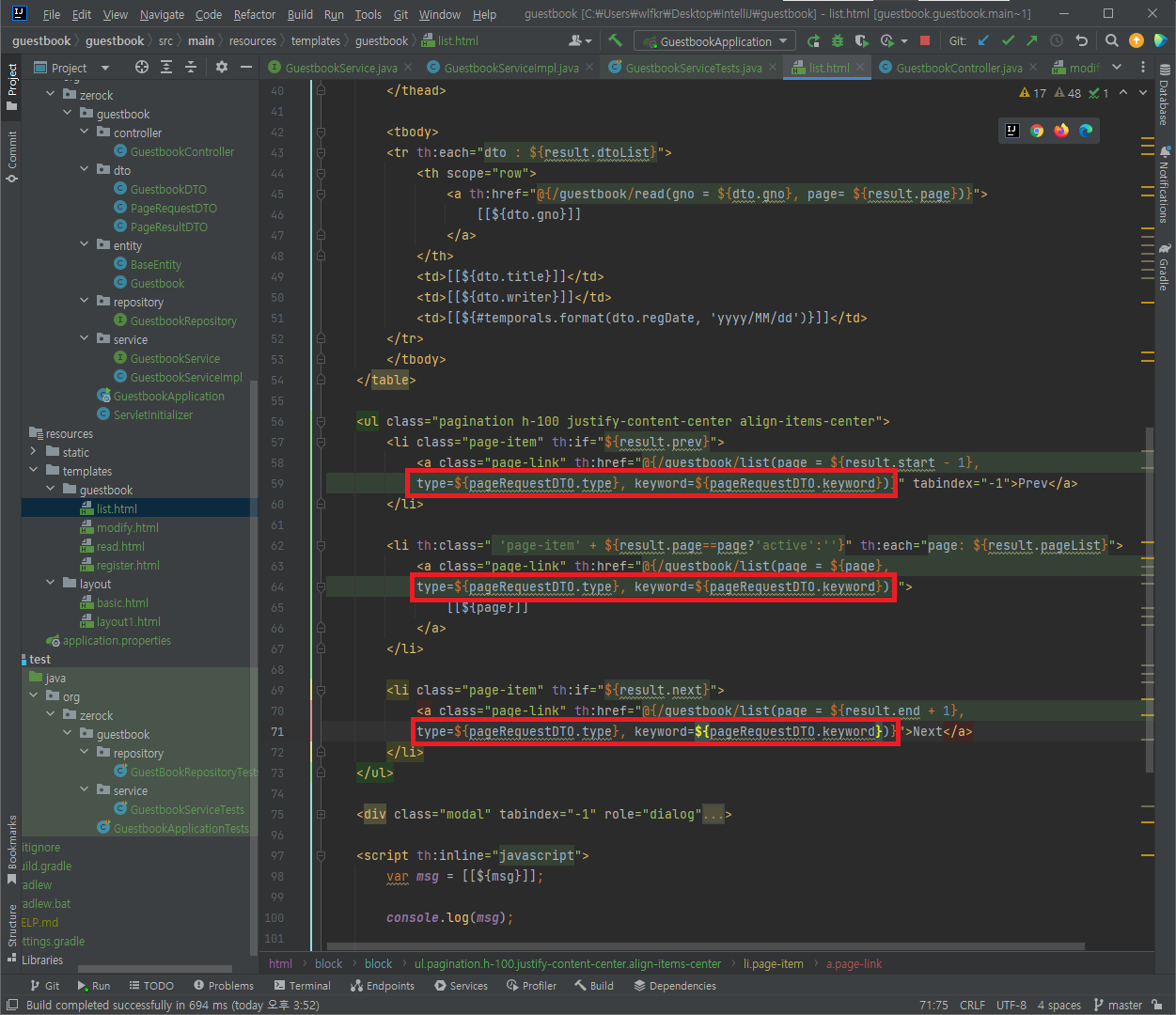1176x1015 pixels.
Task: Select application.properties file
Action: [117, 640]
